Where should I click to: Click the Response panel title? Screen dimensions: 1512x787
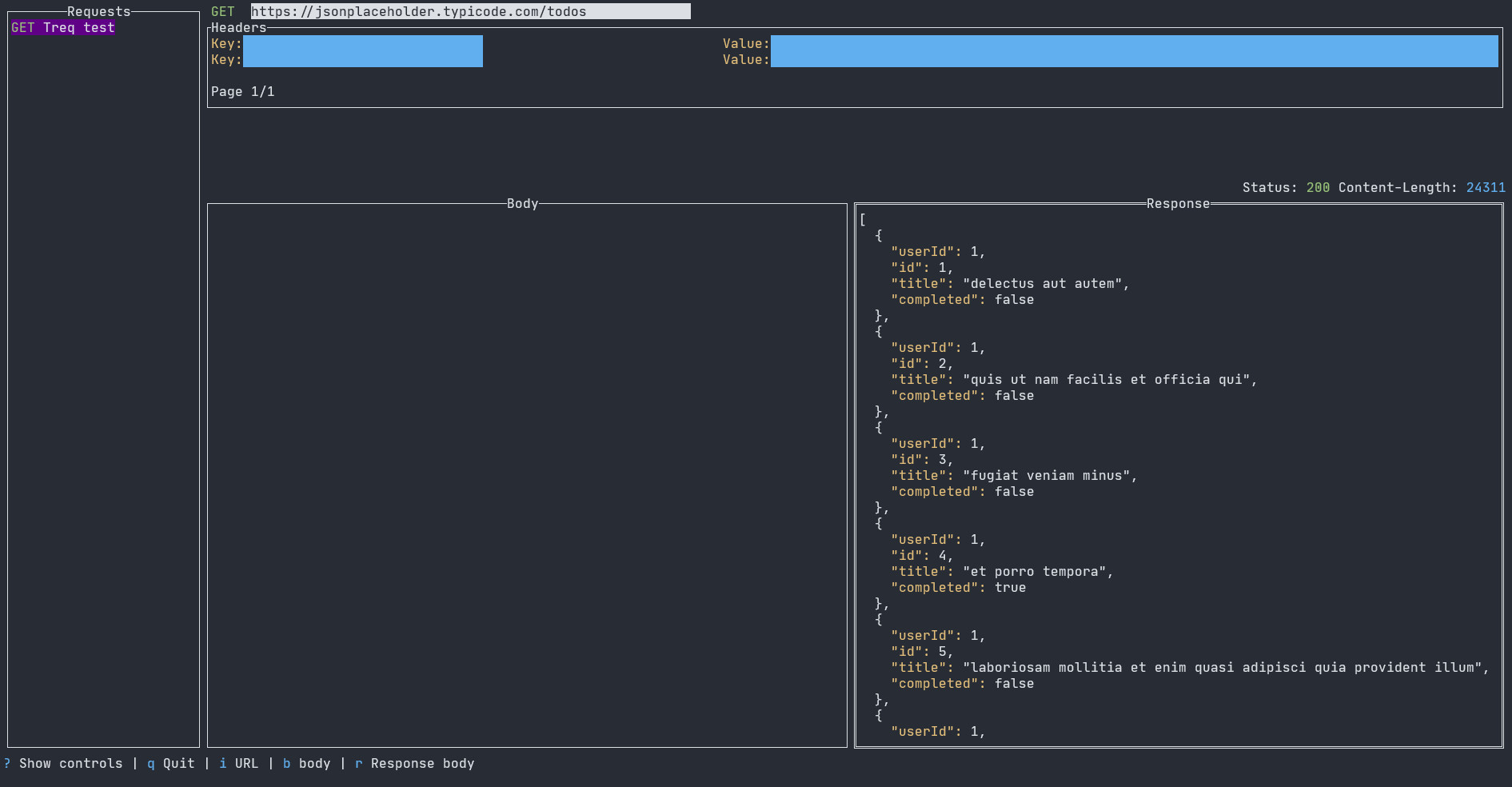[1178, 204]
